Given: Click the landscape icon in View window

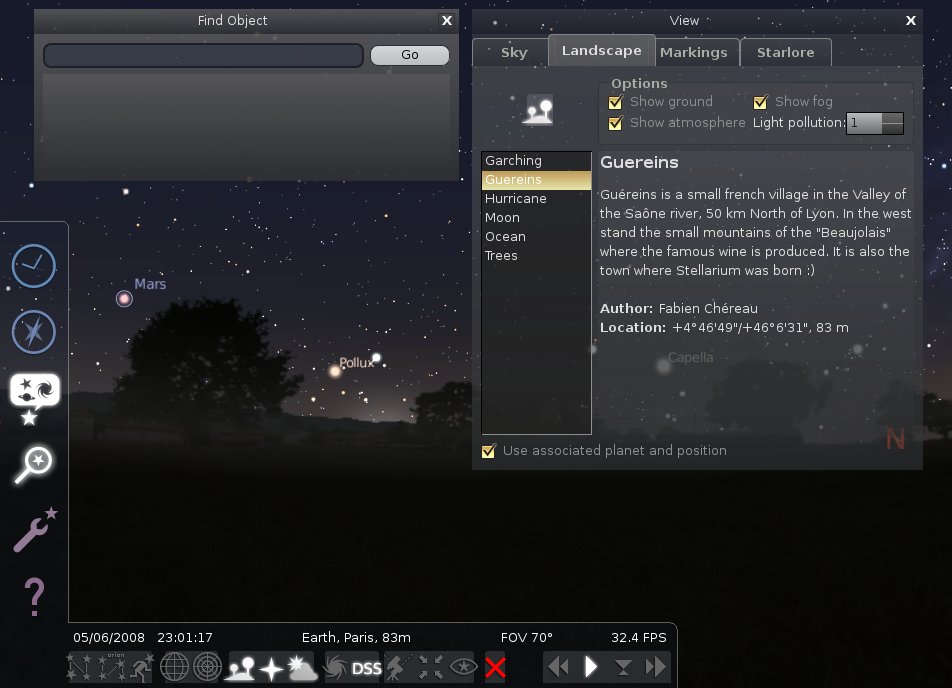Looking at the screenshot, I should [538, 110].
